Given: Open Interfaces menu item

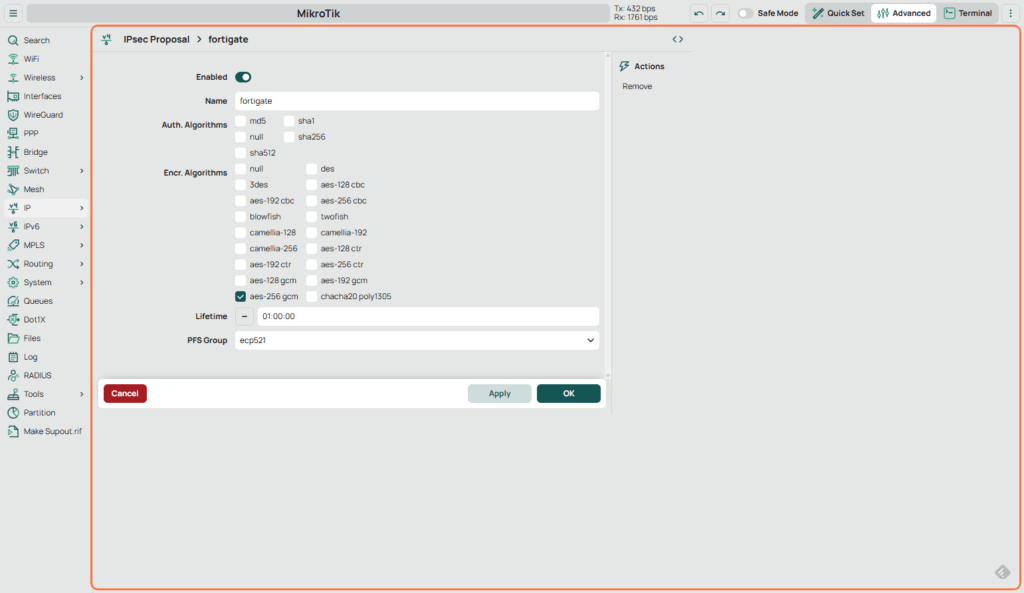Looking at the screenshot, I should [x=46, y=96].
